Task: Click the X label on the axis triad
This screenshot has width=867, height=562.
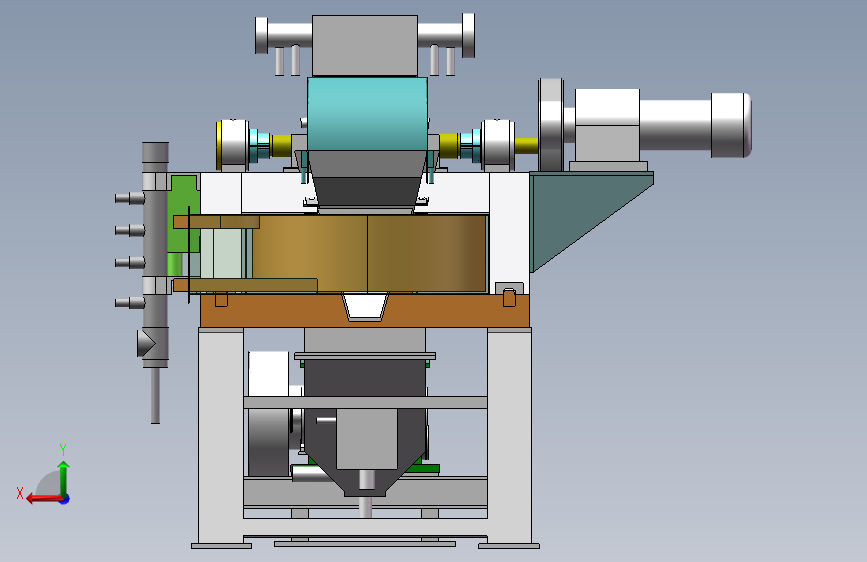Action: (20, 493)
